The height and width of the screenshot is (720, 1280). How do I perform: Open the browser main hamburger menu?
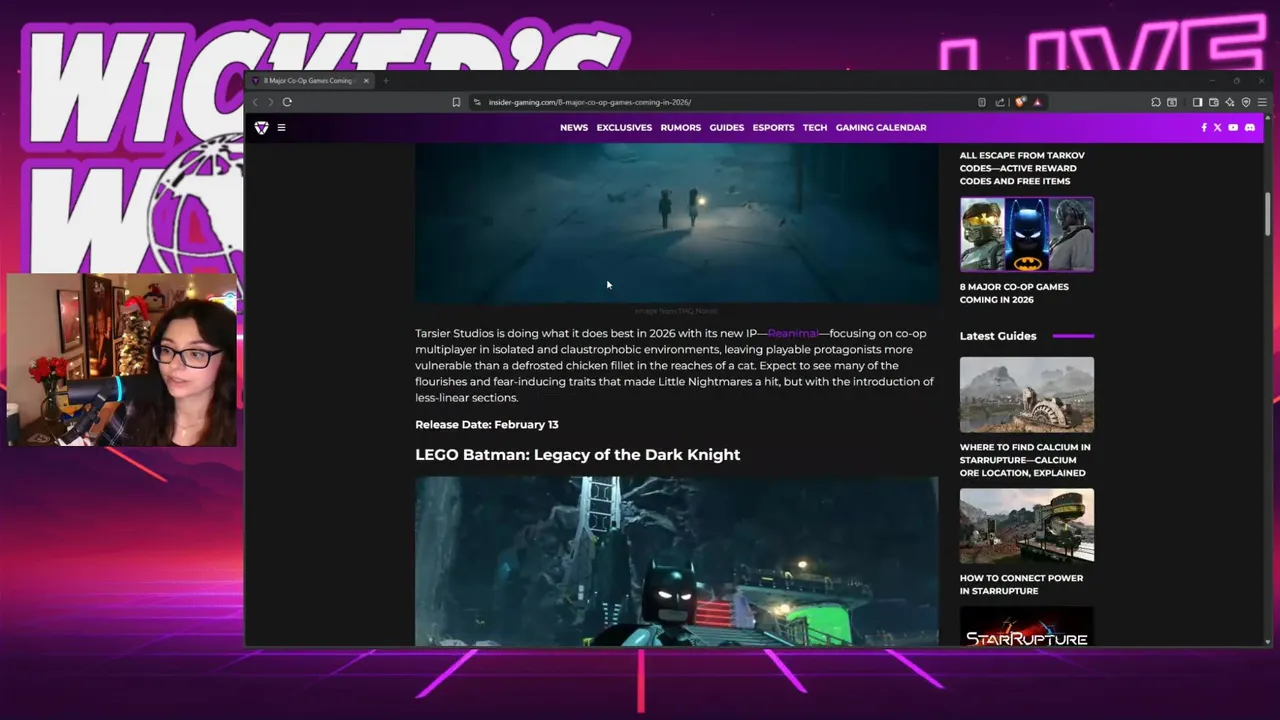coord(1262,102)
